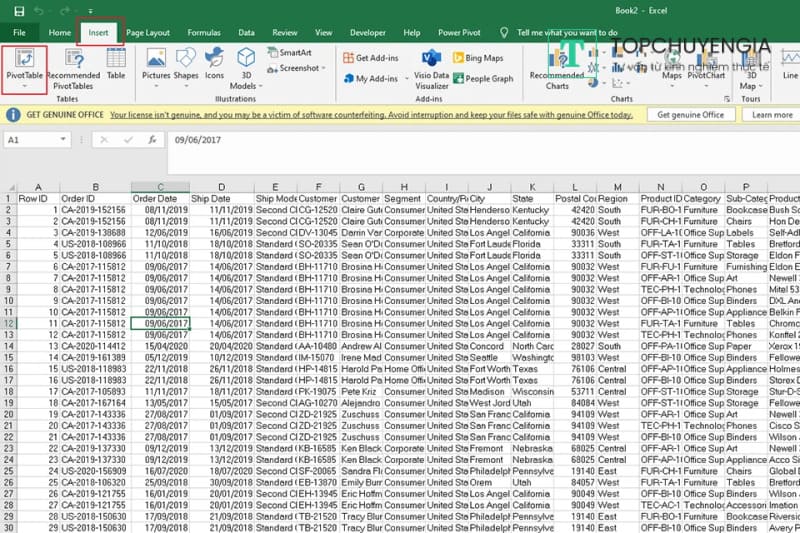Switch to the Page Layout tab
800x533 pixels.
(x=147, y=32)
